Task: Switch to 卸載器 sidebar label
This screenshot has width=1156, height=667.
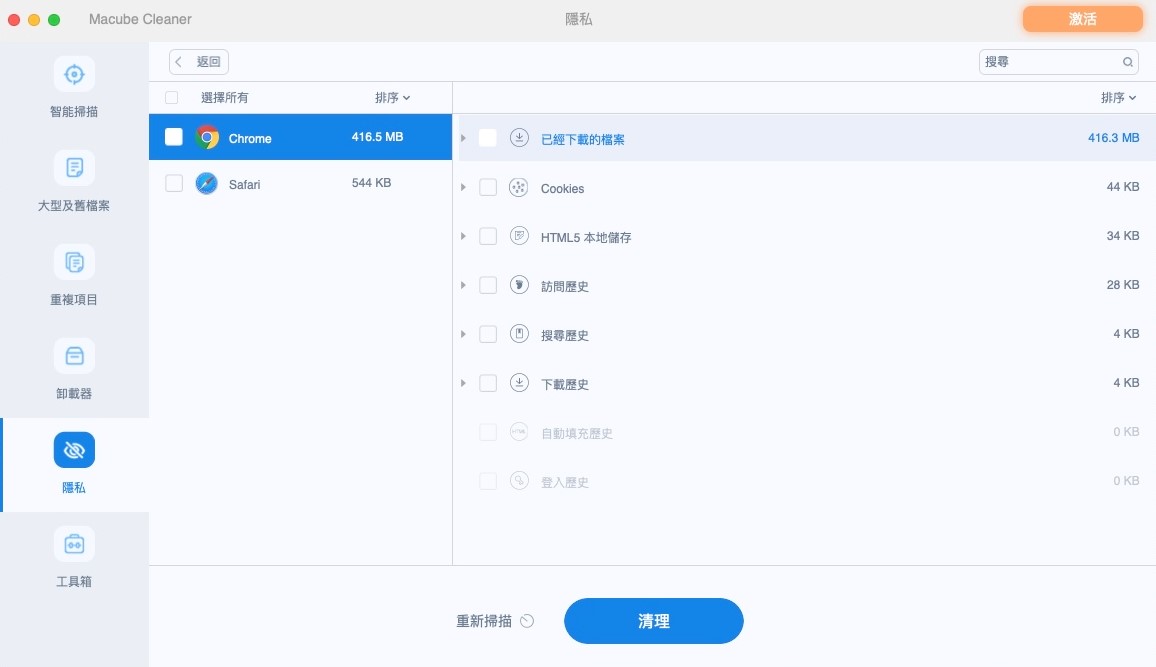Action: coord(74,394)
